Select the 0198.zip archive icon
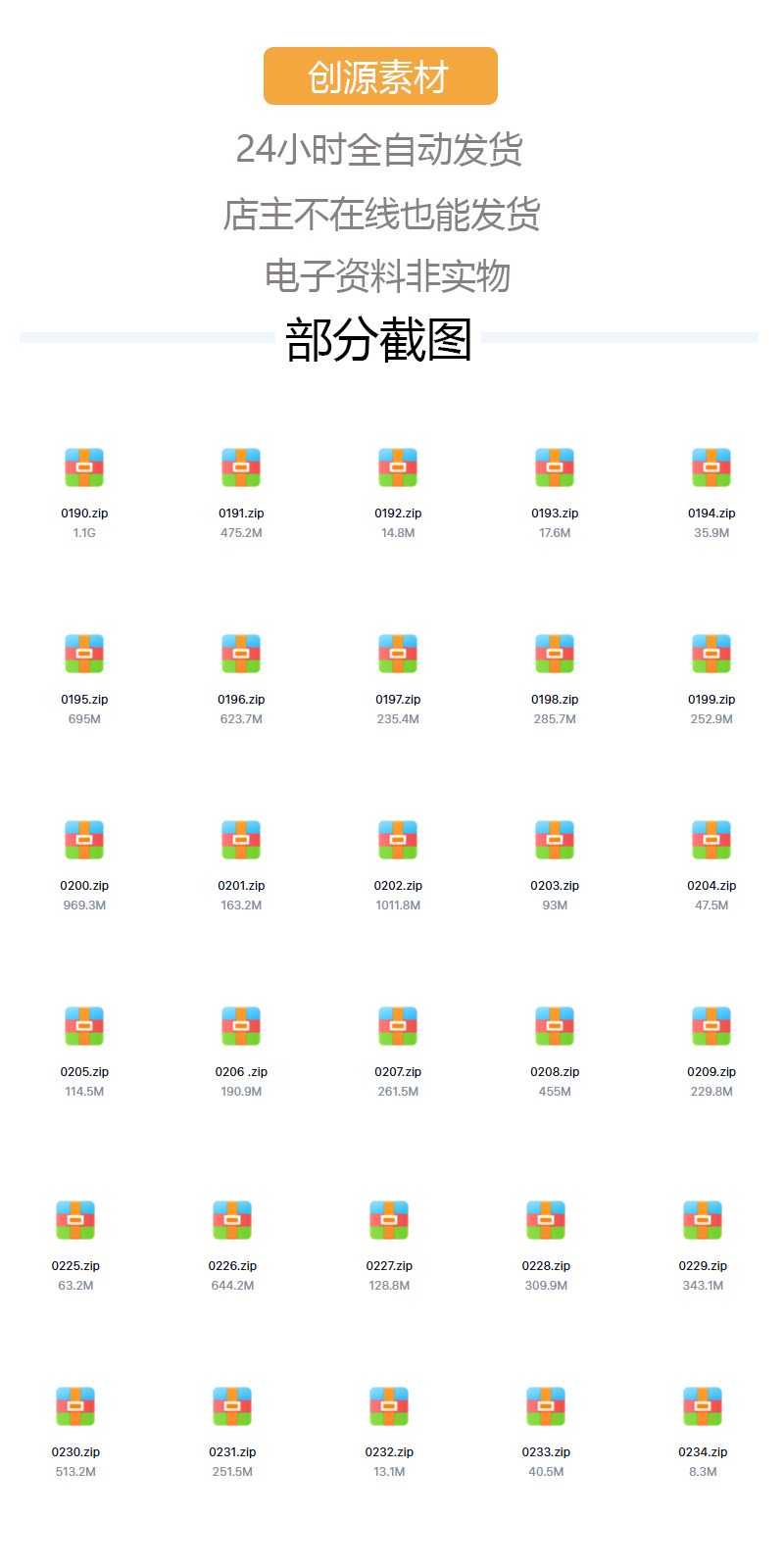Screen dimensions: 784x1568 pos(555,654)
